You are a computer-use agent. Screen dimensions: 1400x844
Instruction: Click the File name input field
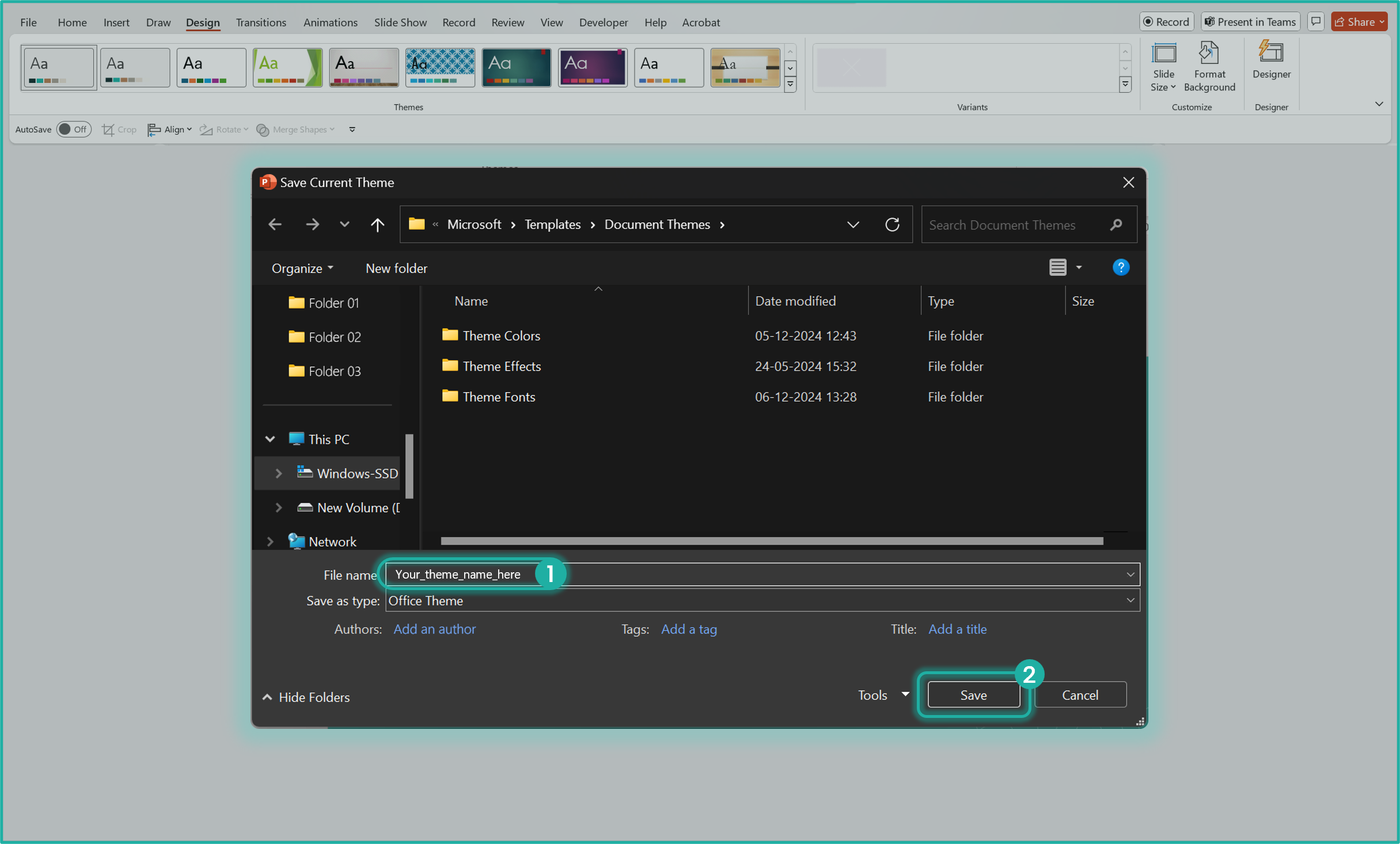coord(762,575)
